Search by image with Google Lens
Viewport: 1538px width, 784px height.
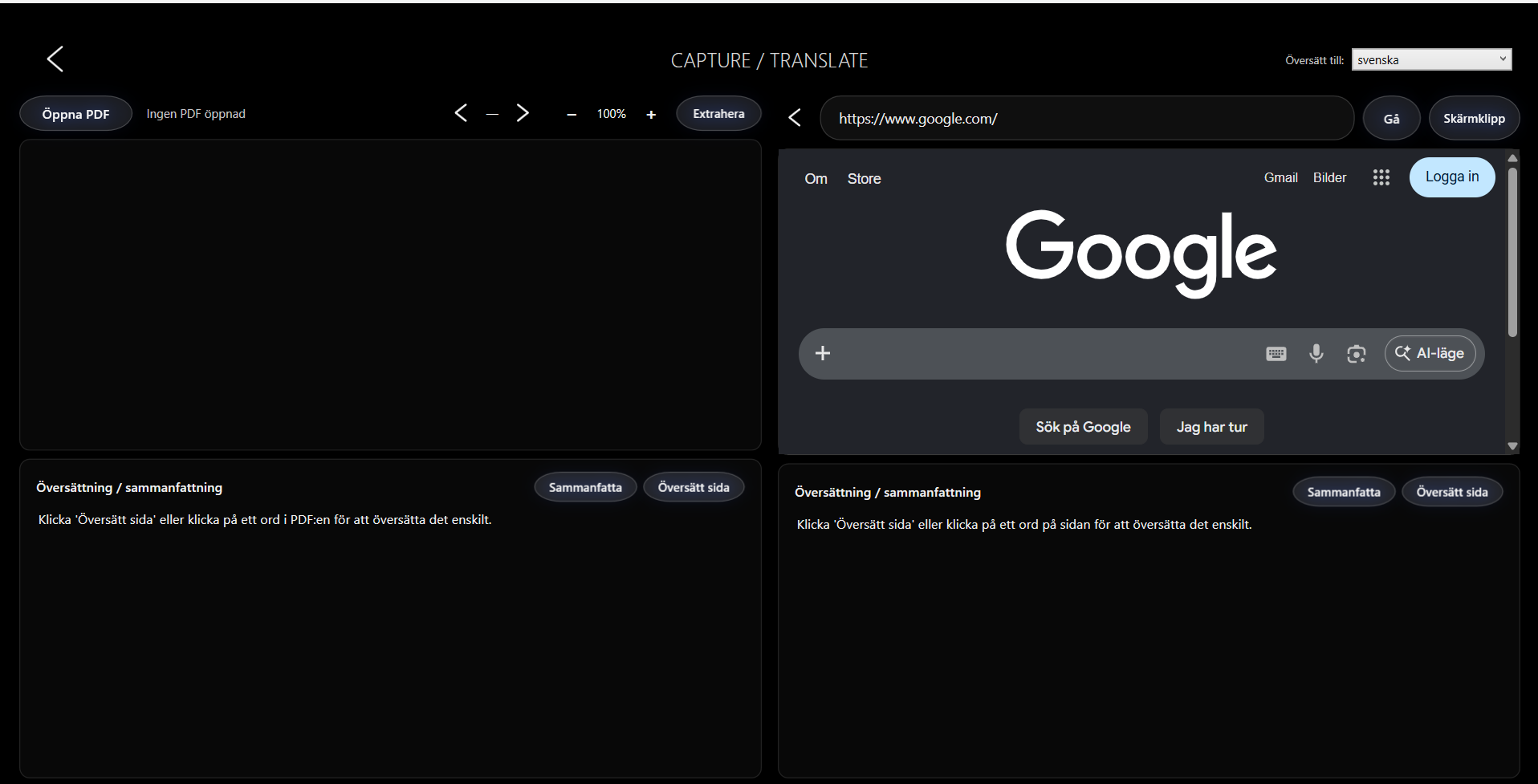click(x=1357, y=354)
